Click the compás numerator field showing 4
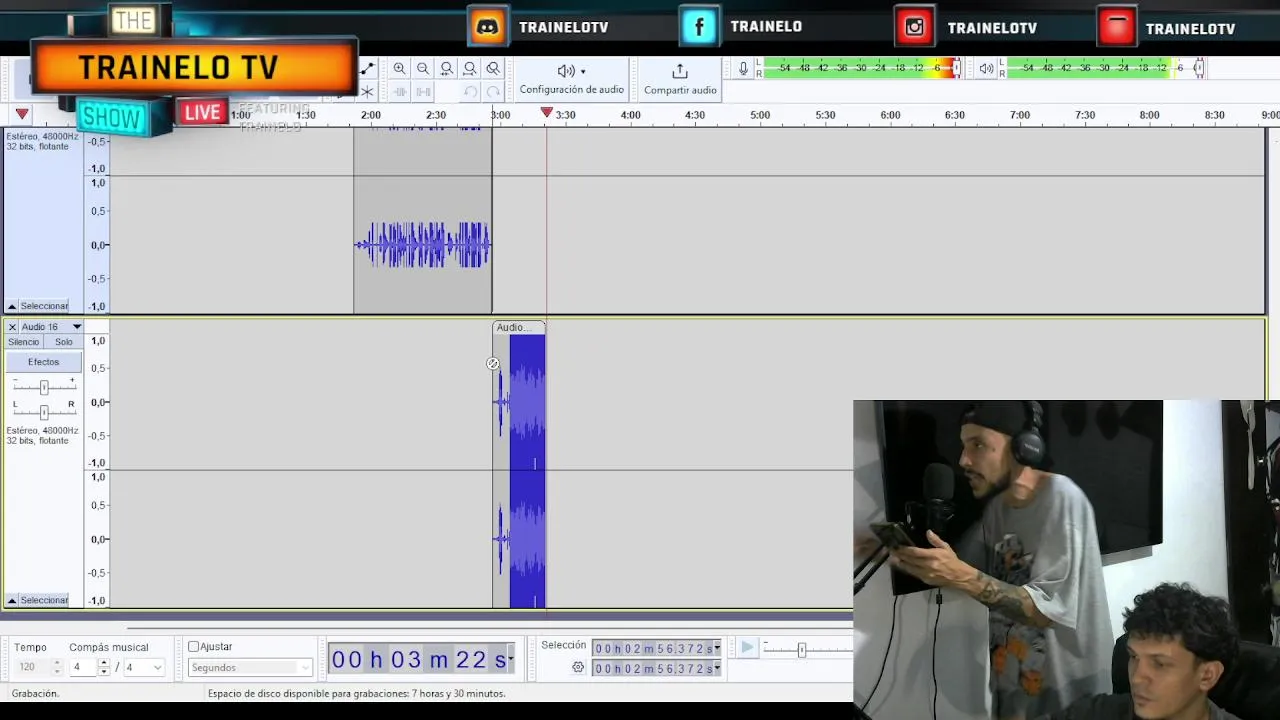 tap(82, 667)
